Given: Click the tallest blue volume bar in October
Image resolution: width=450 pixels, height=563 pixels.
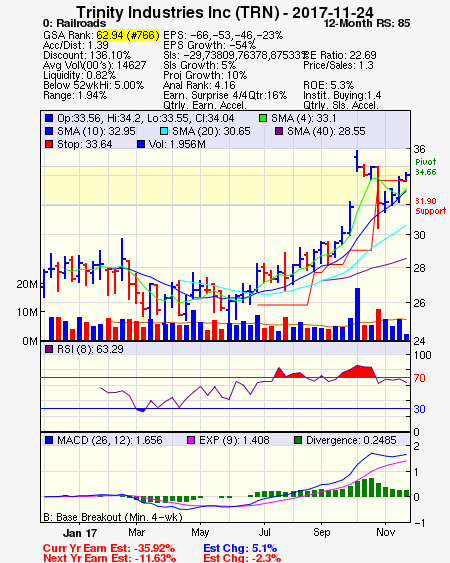Looking at the screenshot, I should tap(357, 314).
